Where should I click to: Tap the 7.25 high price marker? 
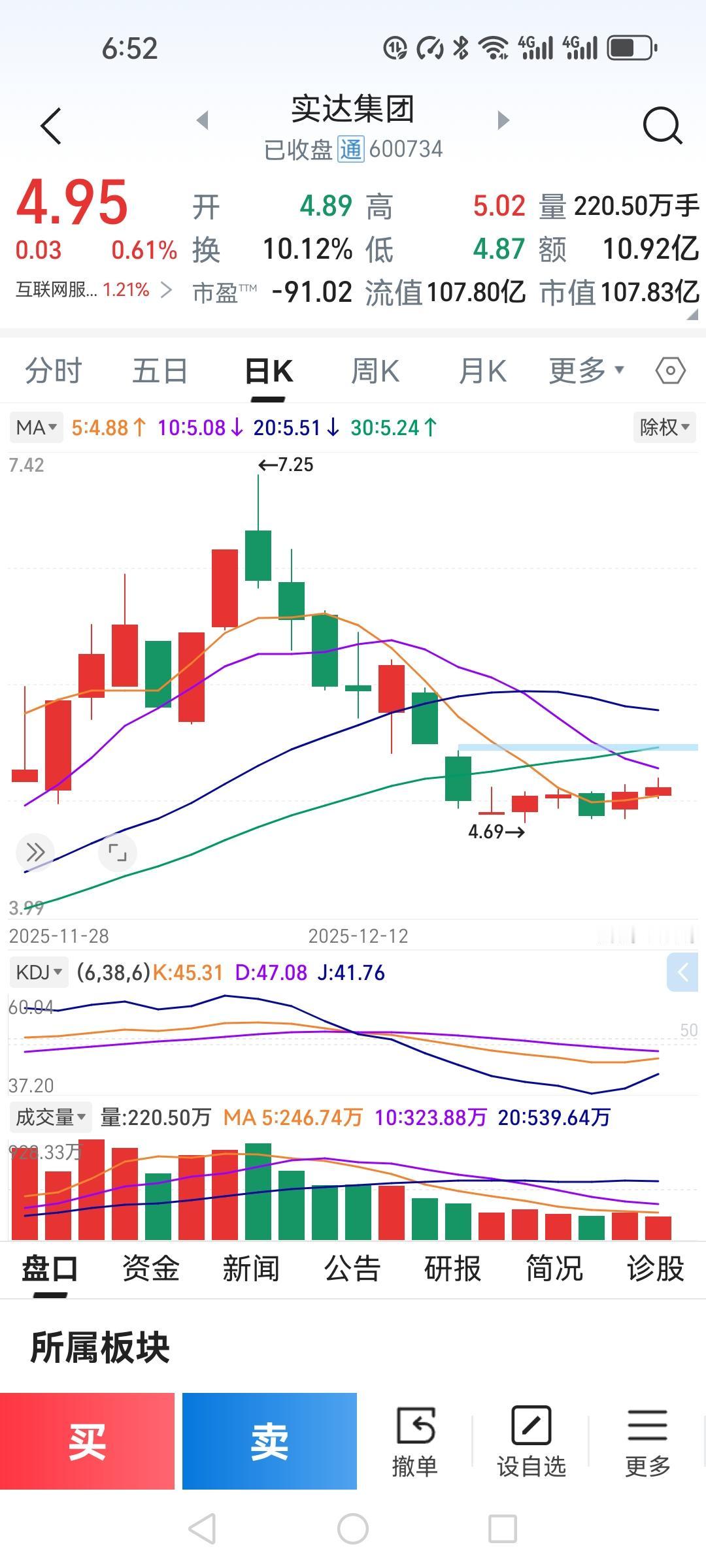pyautogui.click(x=286, y=465)
